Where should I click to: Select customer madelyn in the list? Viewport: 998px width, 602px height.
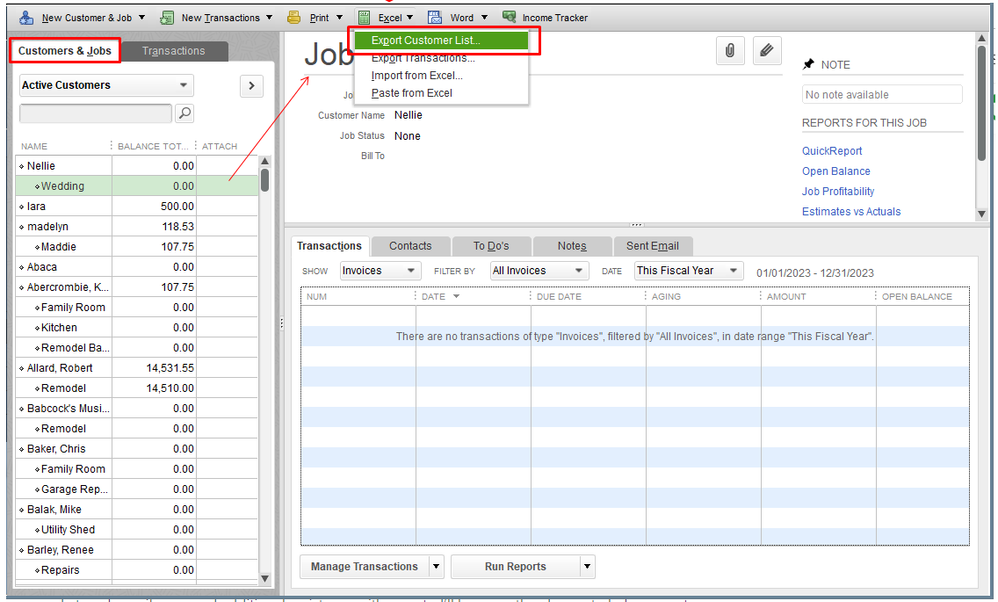tap(137, 227)
